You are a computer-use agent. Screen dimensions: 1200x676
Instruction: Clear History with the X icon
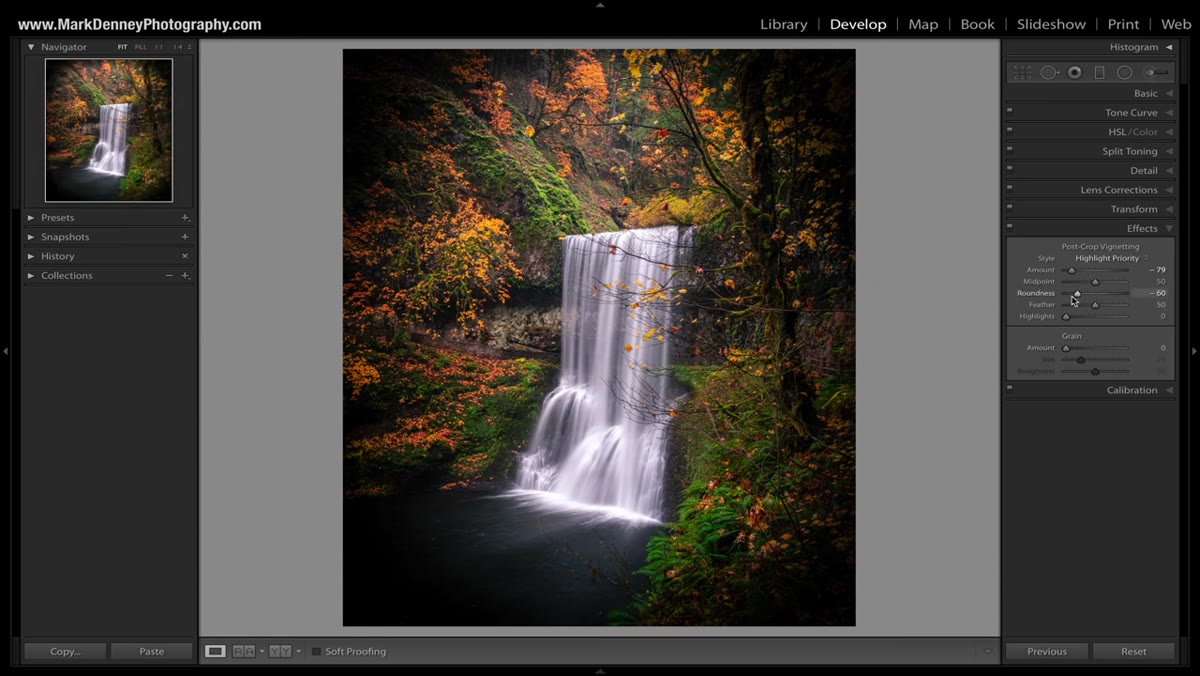[x=185, y=256]
